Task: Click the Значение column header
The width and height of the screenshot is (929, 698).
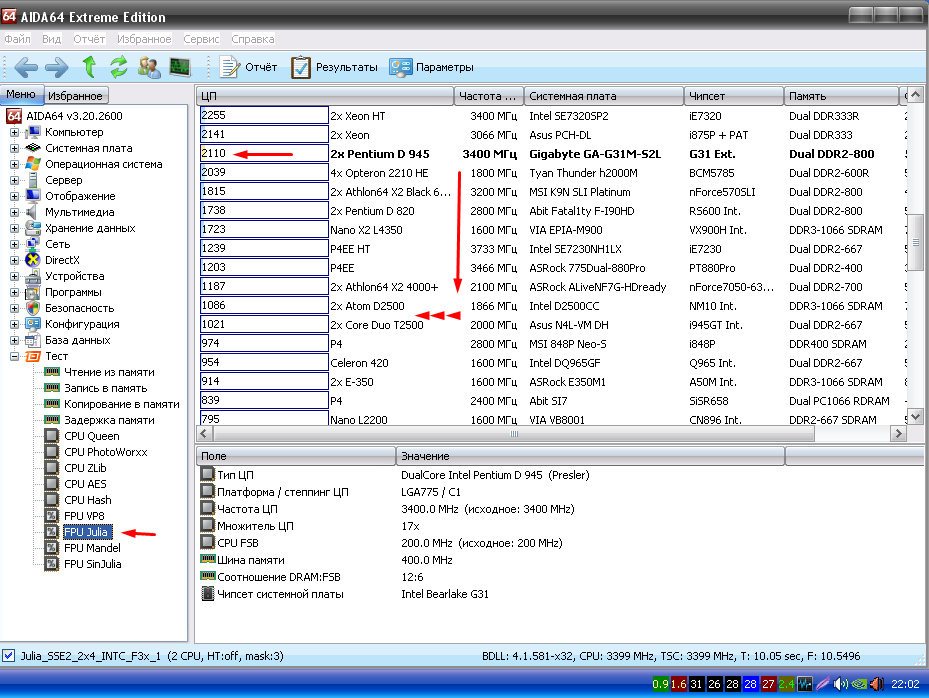Action: [x=590, y=456]
